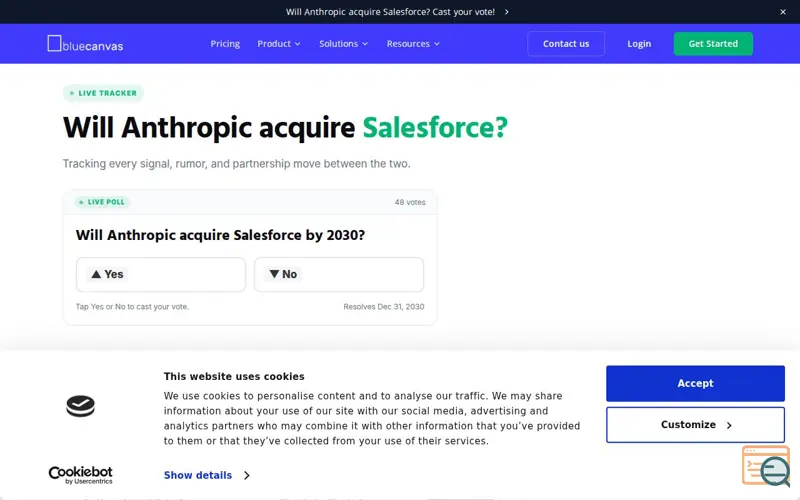This screenshot has height=500, width=800.
Task: Click the green Get Started button
Action: [713, 44]
